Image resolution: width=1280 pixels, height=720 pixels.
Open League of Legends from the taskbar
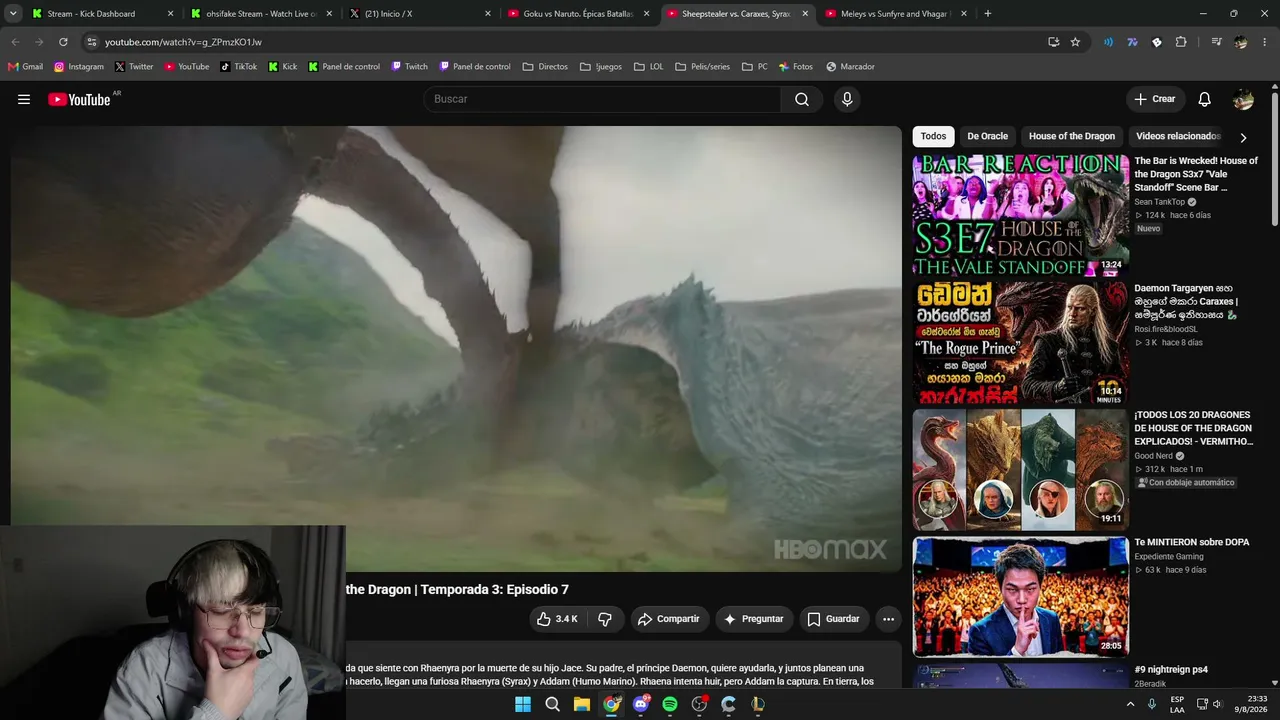tap(758, 704)
